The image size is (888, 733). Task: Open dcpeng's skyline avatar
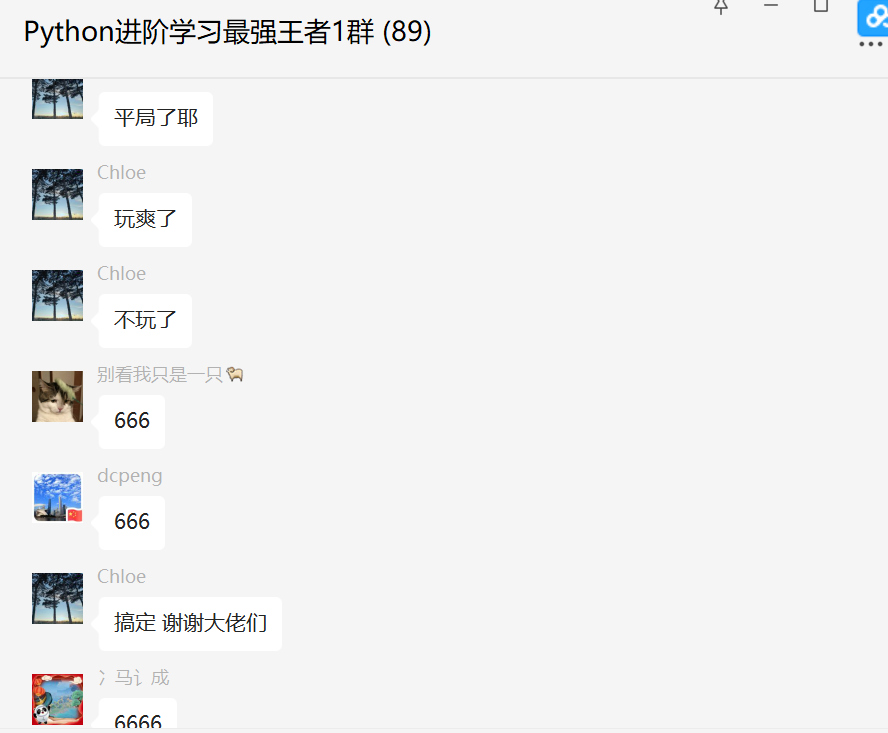[x=57, y=497]
